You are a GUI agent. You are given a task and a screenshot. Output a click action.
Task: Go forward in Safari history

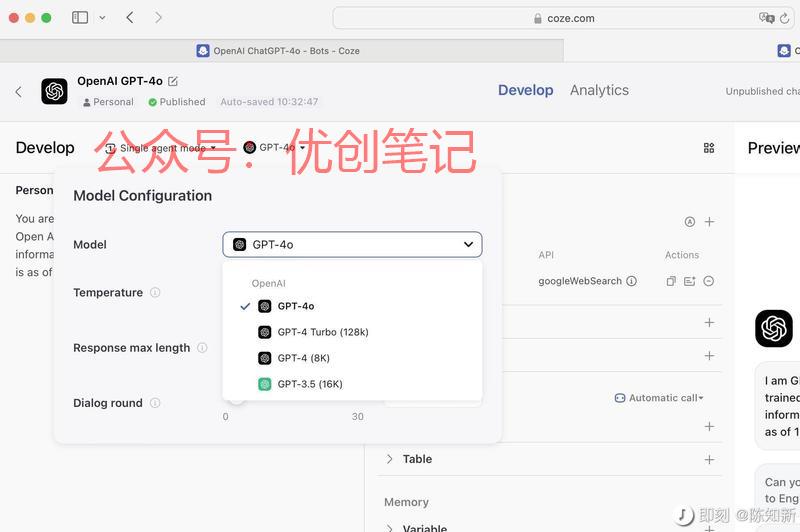(158, 18)
